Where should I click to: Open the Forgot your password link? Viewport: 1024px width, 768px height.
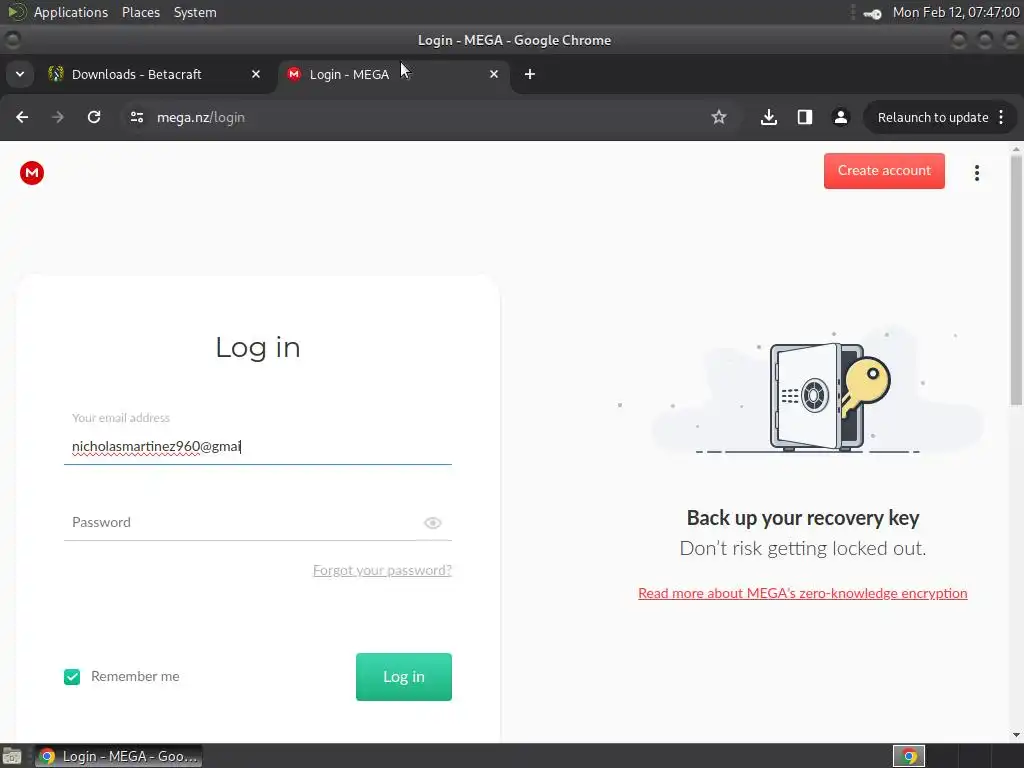[x=382, y=570]
